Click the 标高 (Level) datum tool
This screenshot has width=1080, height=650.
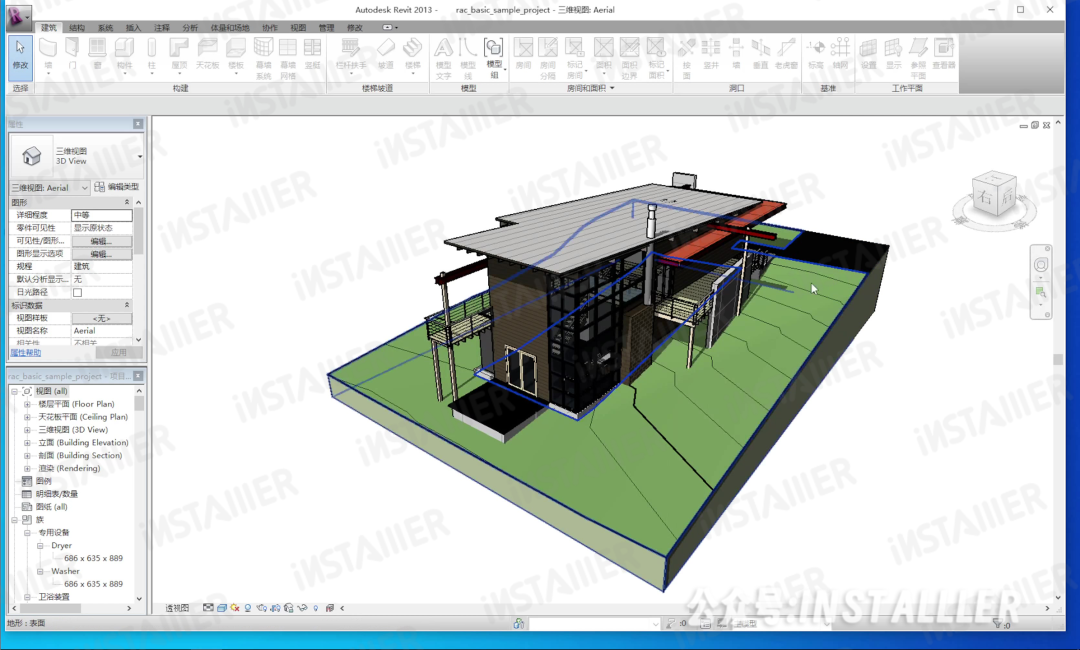(816, 54)
